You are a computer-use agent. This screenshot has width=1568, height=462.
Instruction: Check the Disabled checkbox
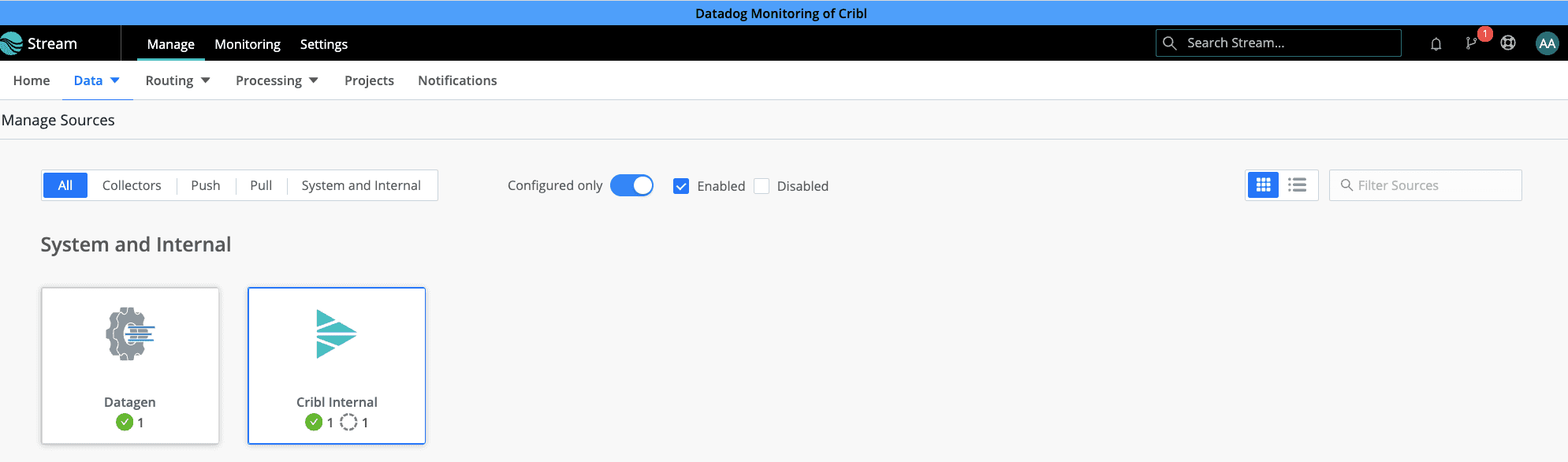[762, 186]
